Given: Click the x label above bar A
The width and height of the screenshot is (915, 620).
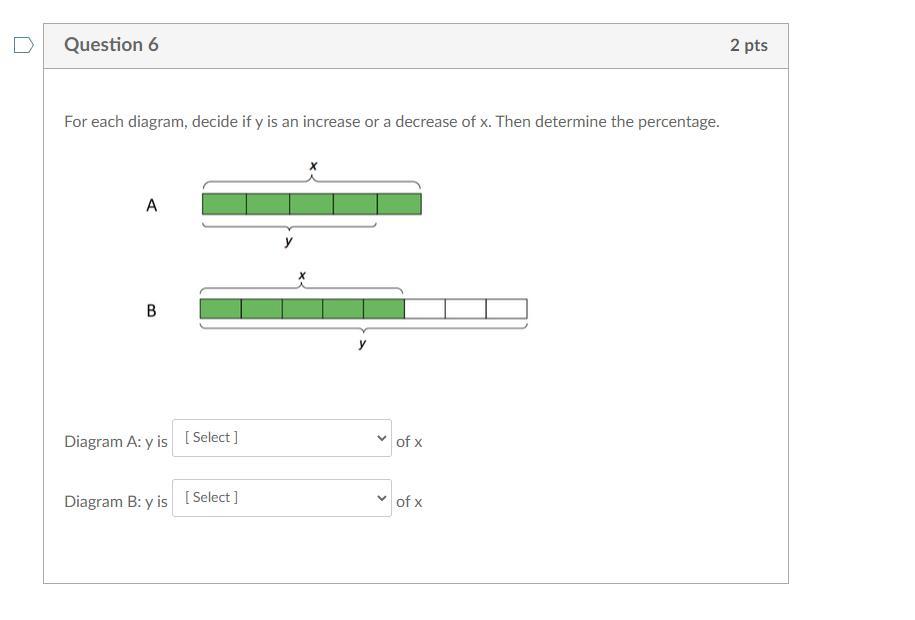Looking at the screenshot, I should [x=313, y=166].
